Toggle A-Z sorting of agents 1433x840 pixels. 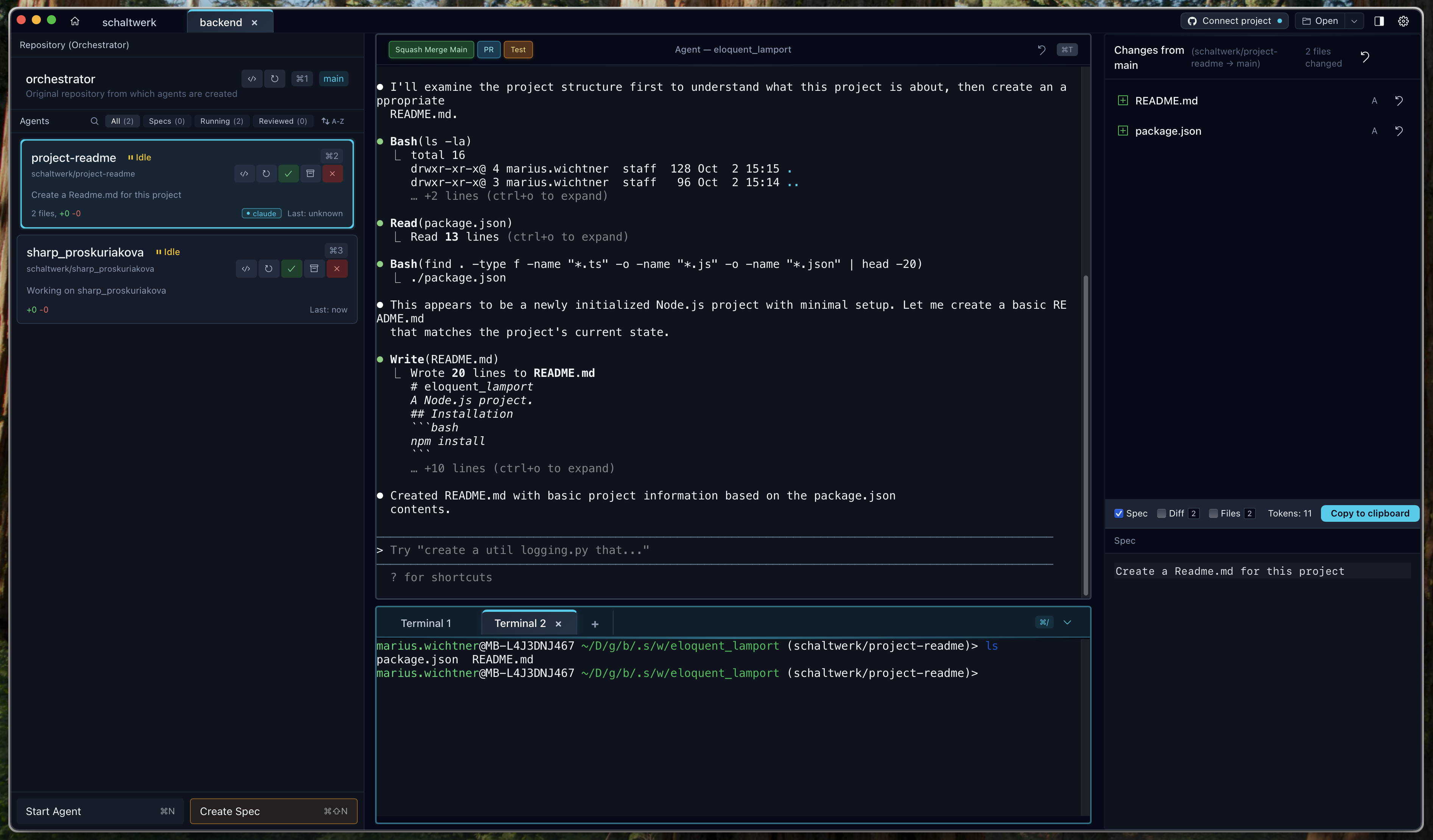click(x=333, y=120)
